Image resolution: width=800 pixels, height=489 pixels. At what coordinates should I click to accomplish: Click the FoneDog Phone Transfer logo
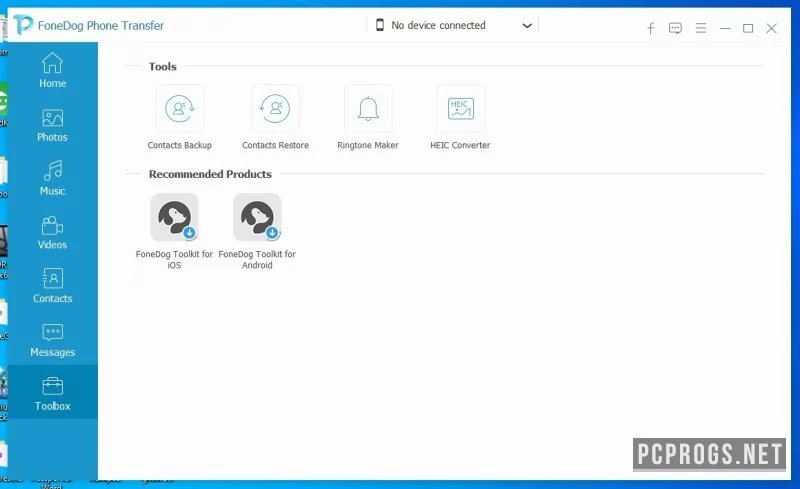pos(23,25)
